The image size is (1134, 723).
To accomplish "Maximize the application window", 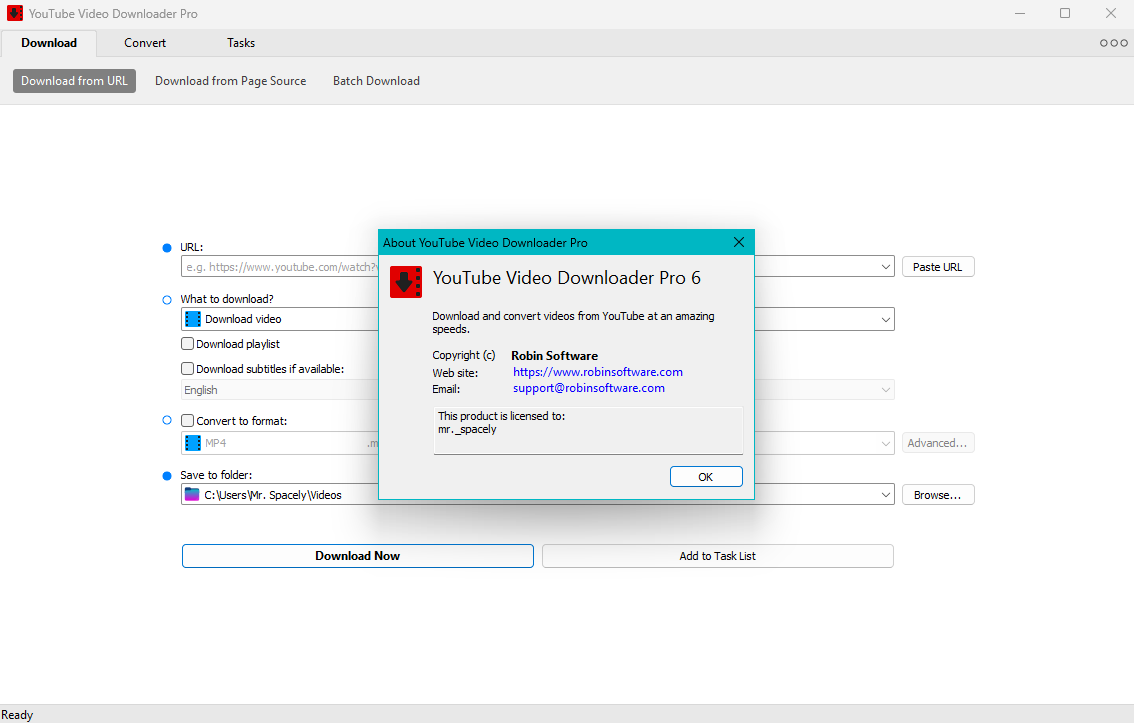I will 1065,13.
